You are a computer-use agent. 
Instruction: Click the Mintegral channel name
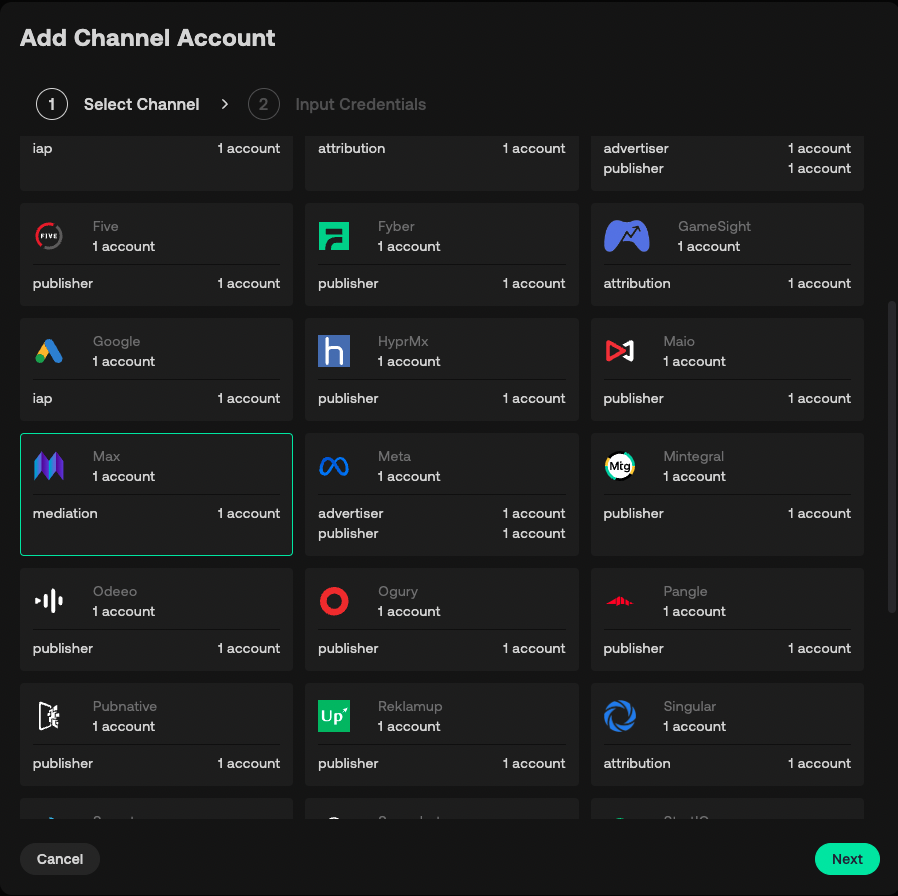[694, 456]
